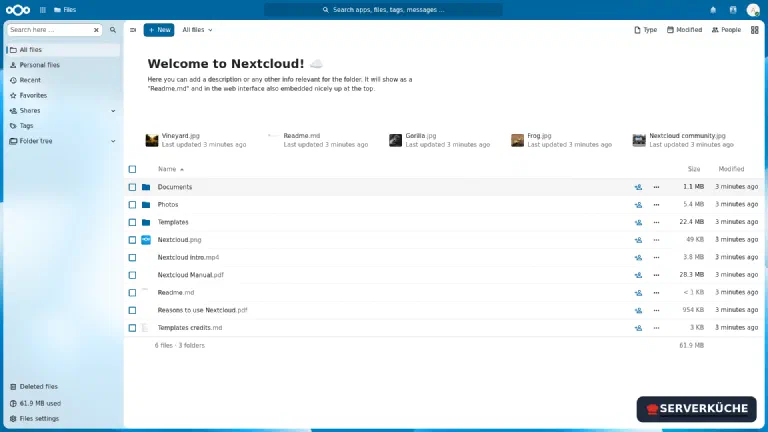The image size is (768, 432).
Task: Open the People filter dropdown
Action: point(726,30)
